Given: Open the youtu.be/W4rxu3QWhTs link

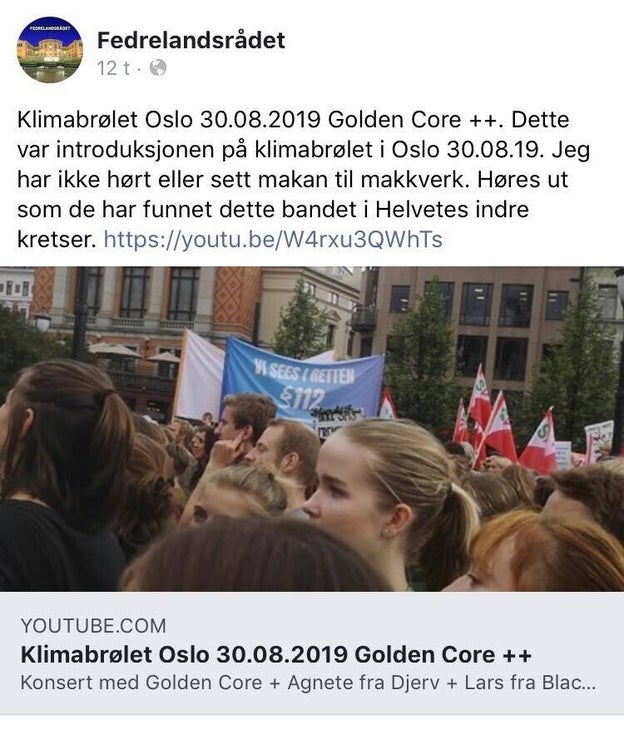Looking at the screenshot, I should click(x=273, y=240).
